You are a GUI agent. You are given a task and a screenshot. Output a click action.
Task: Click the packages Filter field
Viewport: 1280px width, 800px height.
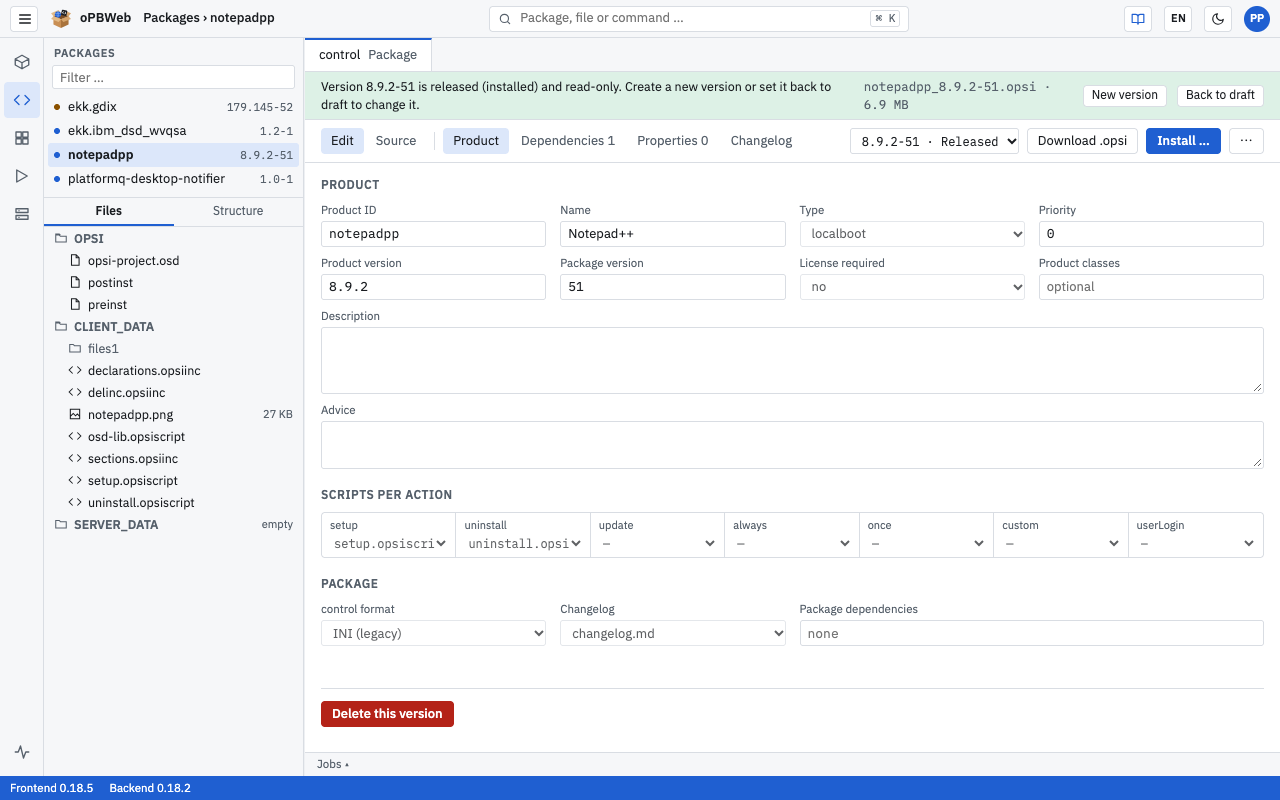173,77
